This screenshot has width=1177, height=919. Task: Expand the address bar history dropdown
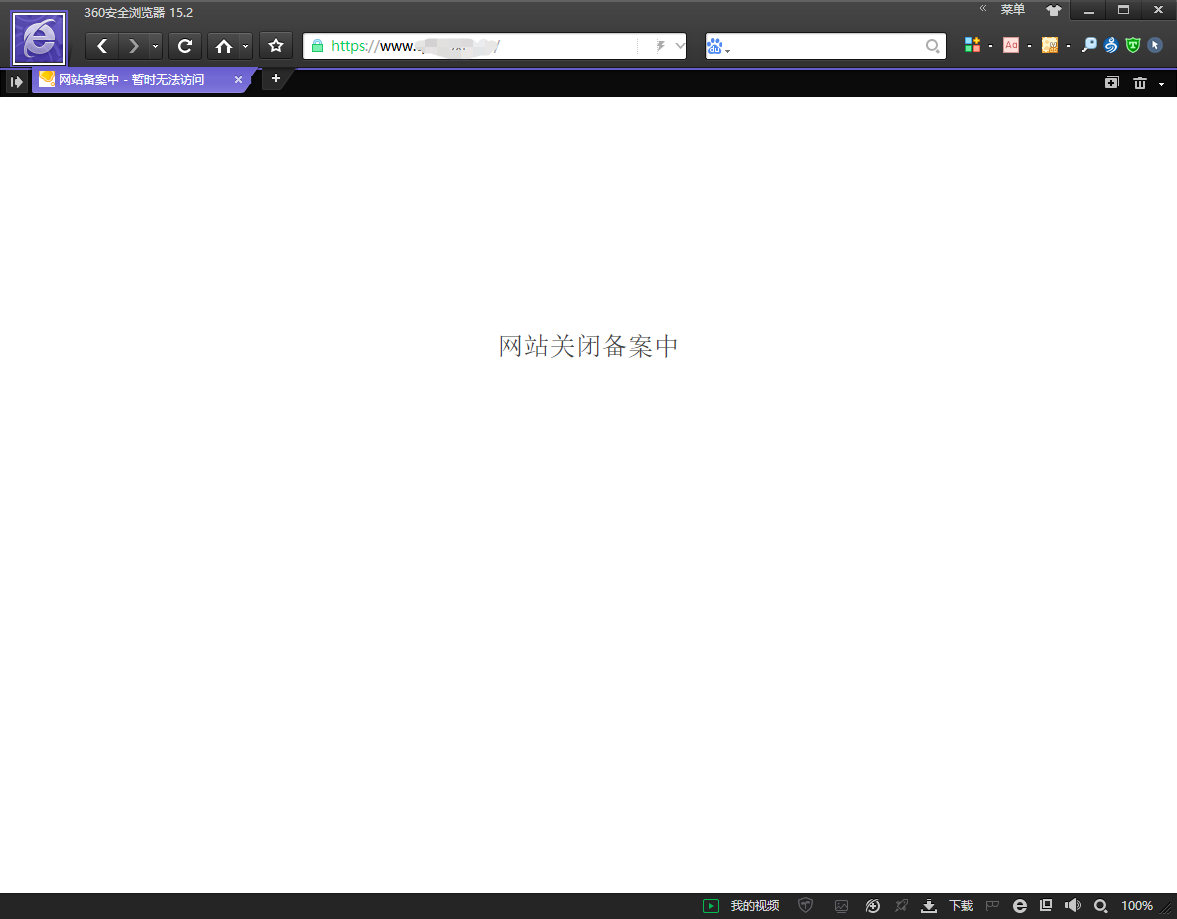point(680,46)
